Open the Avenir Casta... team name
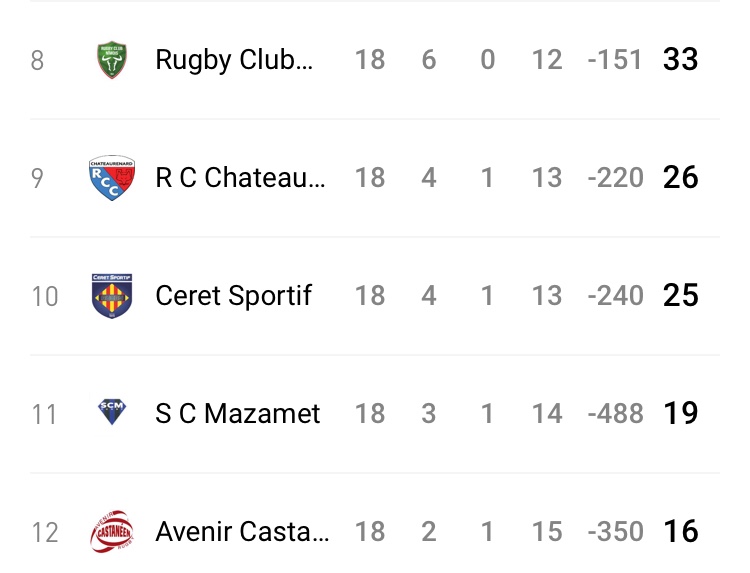Image resolution: width=750 pixels, height=573 pixels. pos(242,532)
